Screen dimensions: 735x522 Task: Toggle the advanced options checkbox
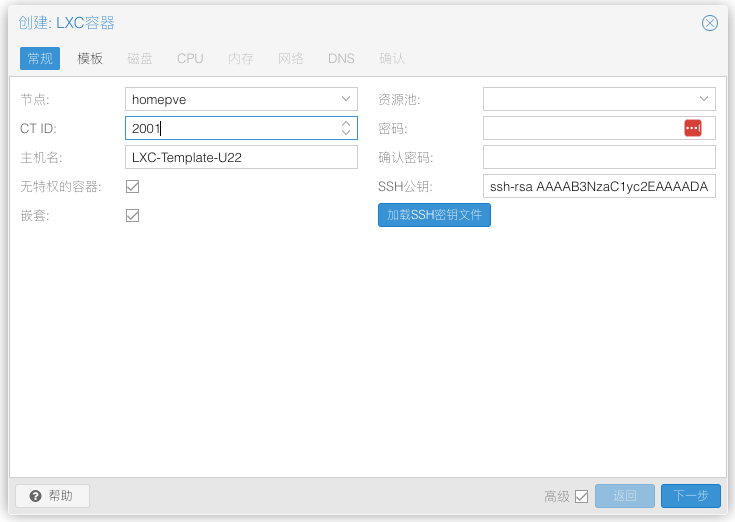coord(581,496)
